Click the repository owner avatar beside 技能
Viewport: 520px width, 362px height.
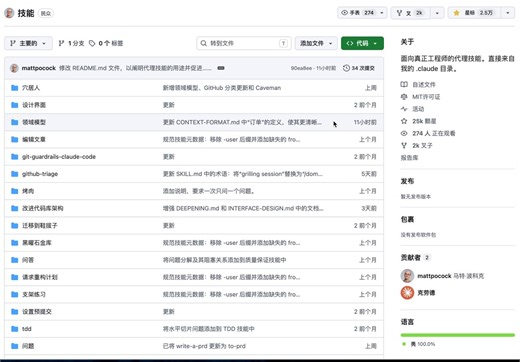point(9,13)
